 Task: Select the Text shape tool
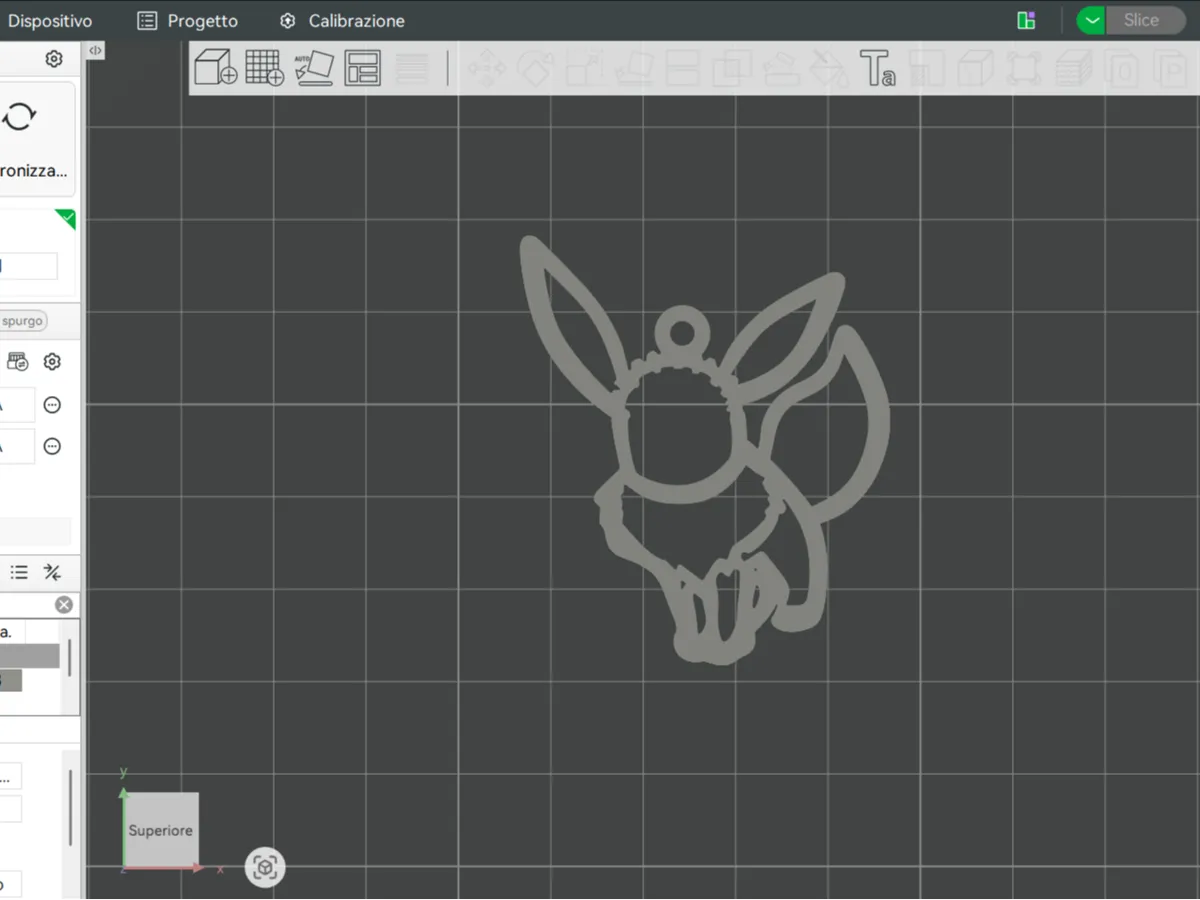point(877,68)
